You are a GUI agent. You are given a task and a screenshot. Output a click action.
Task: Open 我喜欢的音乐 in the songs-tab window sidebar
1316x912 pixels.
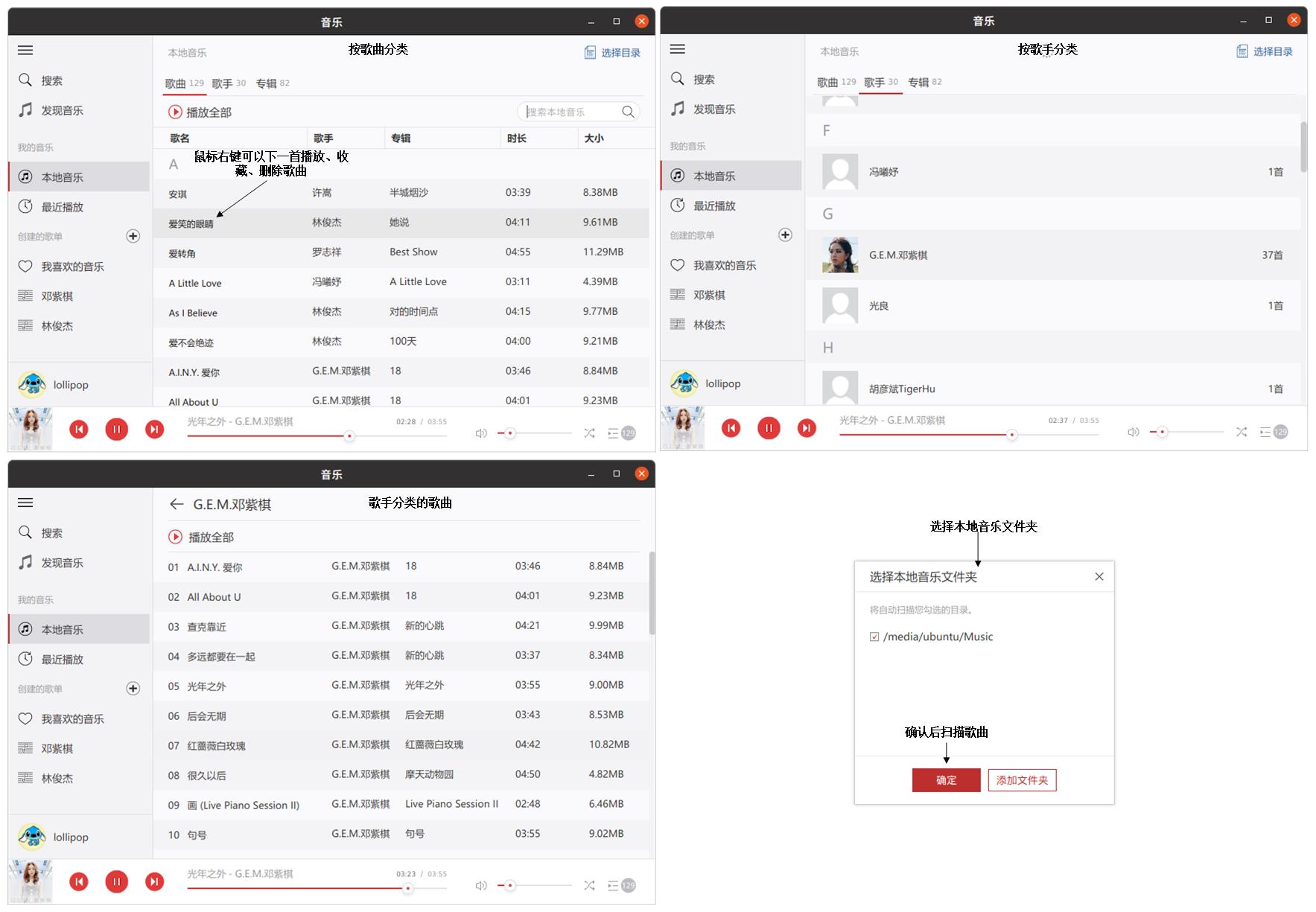[61, 267]
